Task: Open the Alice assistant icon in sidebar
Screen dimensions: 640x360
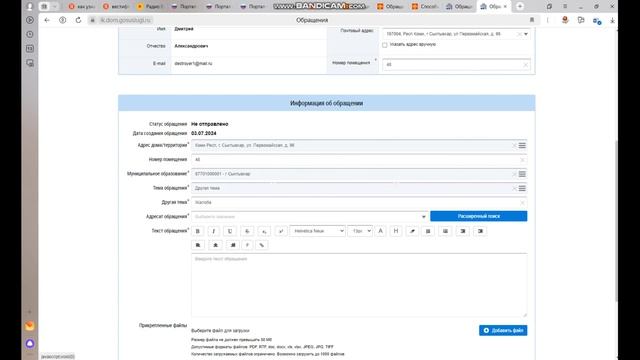Action: (x=30, y=343)
